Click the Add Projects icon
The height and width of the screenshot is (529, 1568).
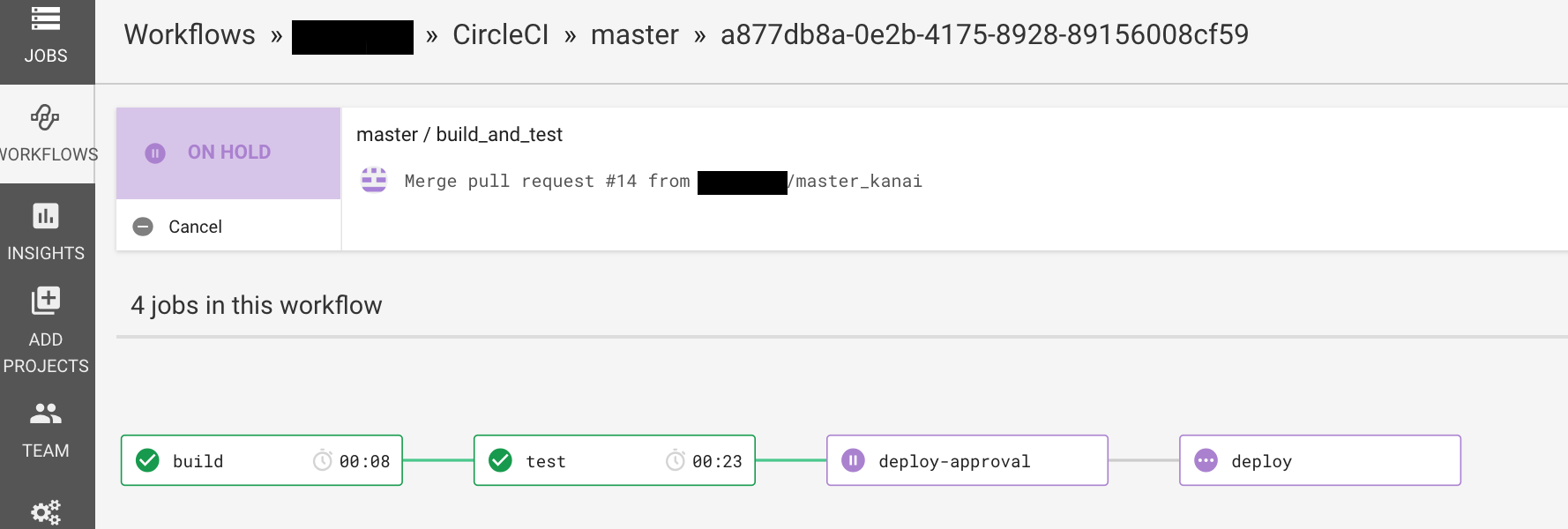pos(46,301)
